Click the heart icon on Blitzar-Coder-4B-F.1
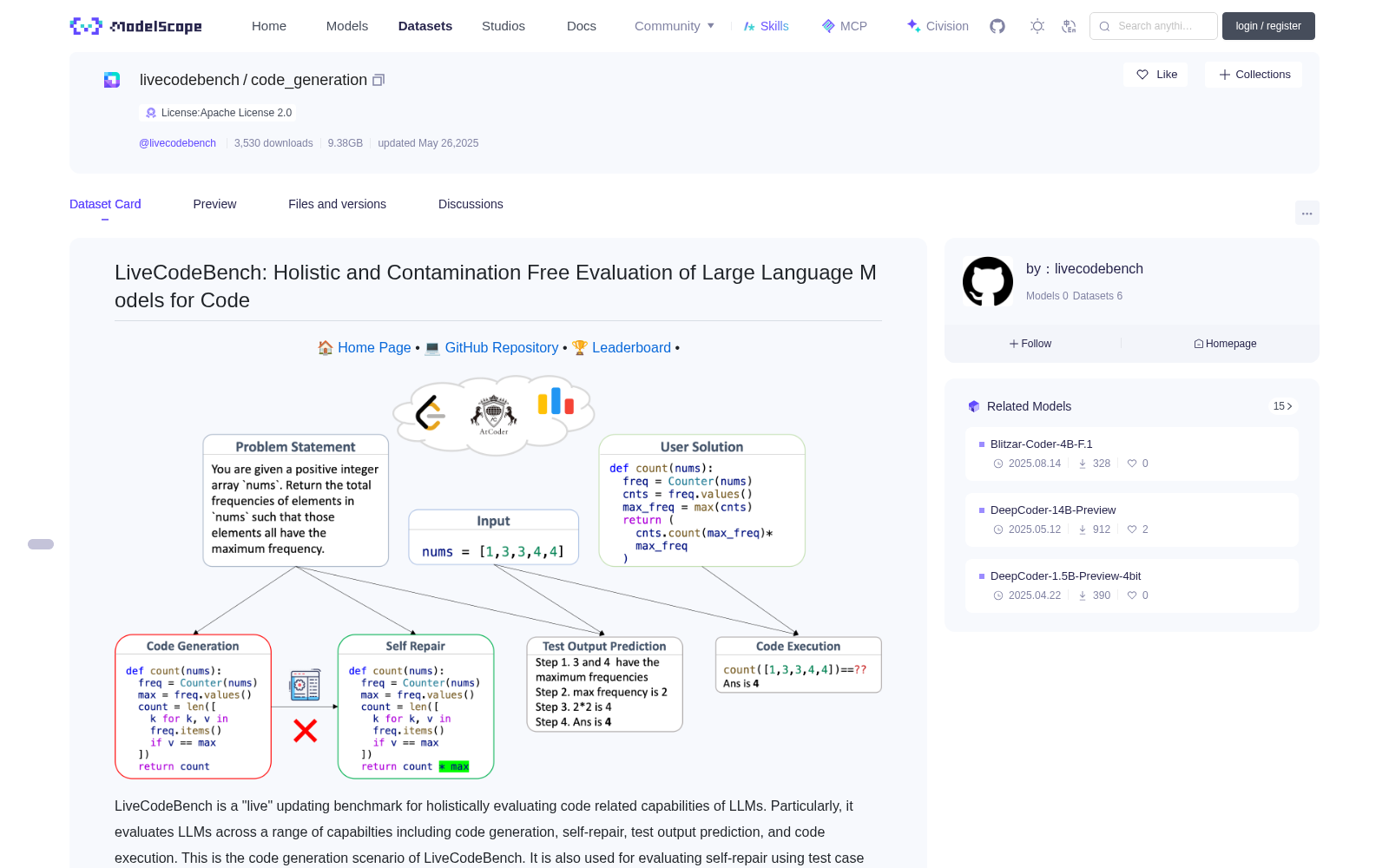 pos(1132,464)
